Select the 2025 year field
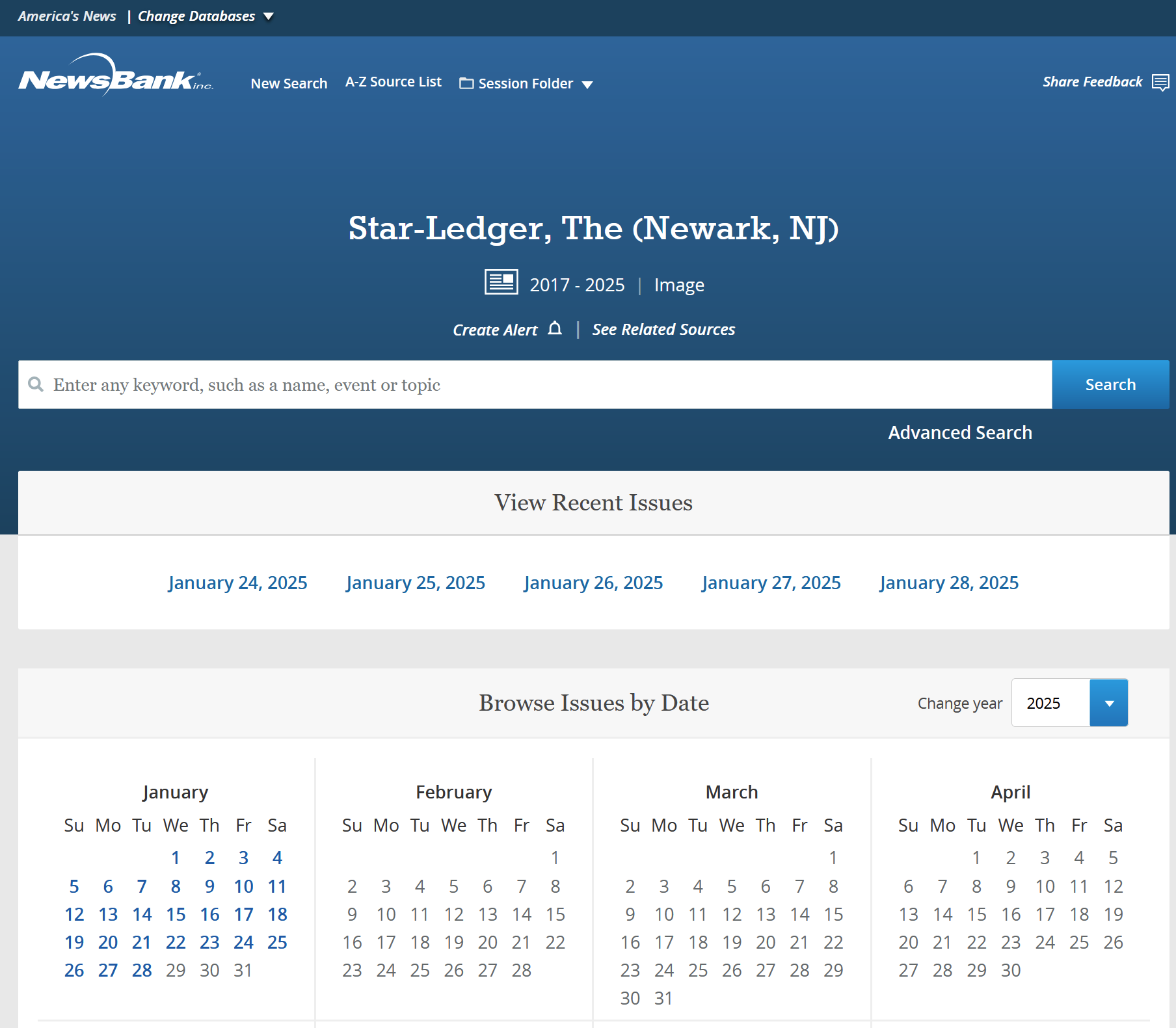The image size is (1176, 1028). tap(1050, 703)
